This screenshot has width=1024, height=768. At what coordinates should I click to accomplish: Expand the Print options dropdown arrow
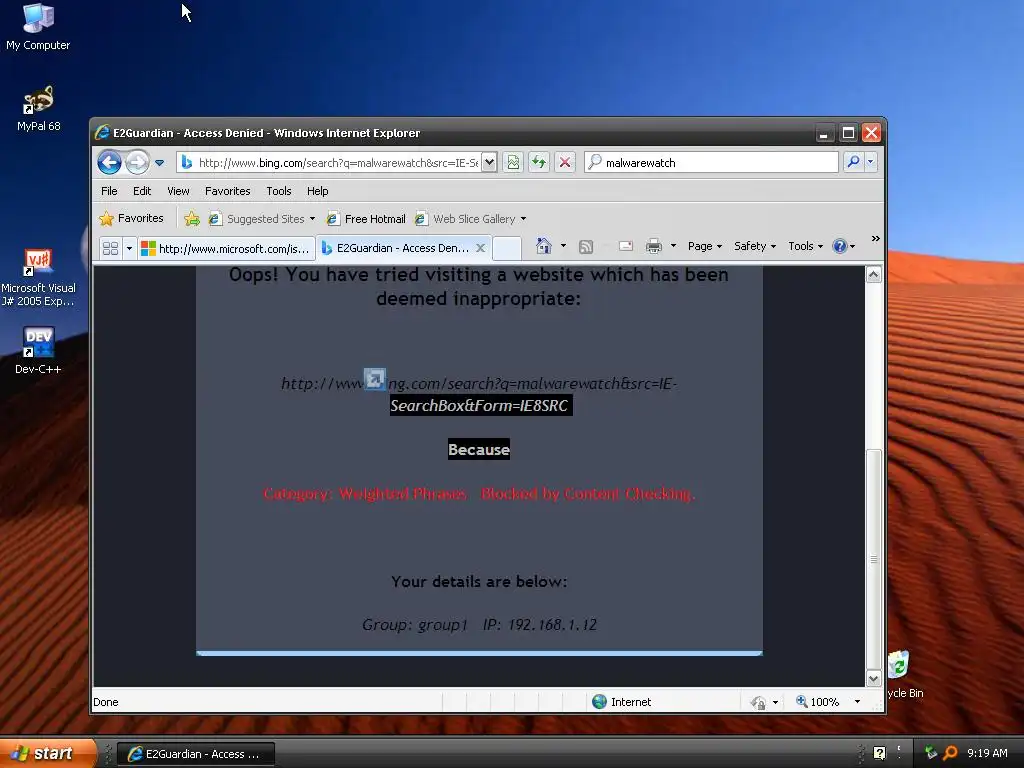[x=673, y=246]
